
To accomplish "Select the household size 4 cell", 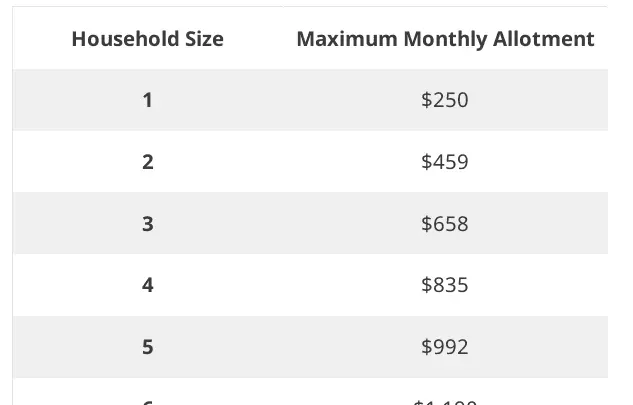I will pos(147,285).
